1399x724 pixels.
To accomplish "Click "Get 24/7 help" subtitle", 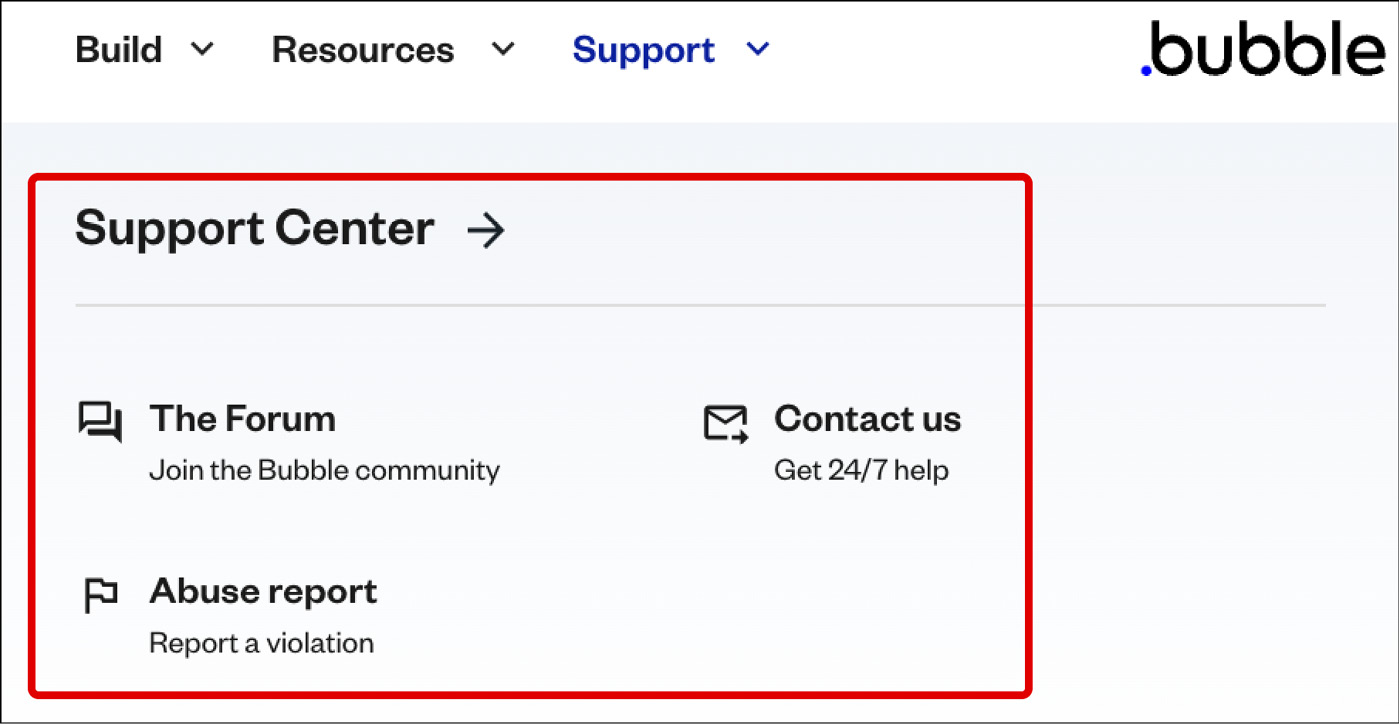I will pos(861,470).
